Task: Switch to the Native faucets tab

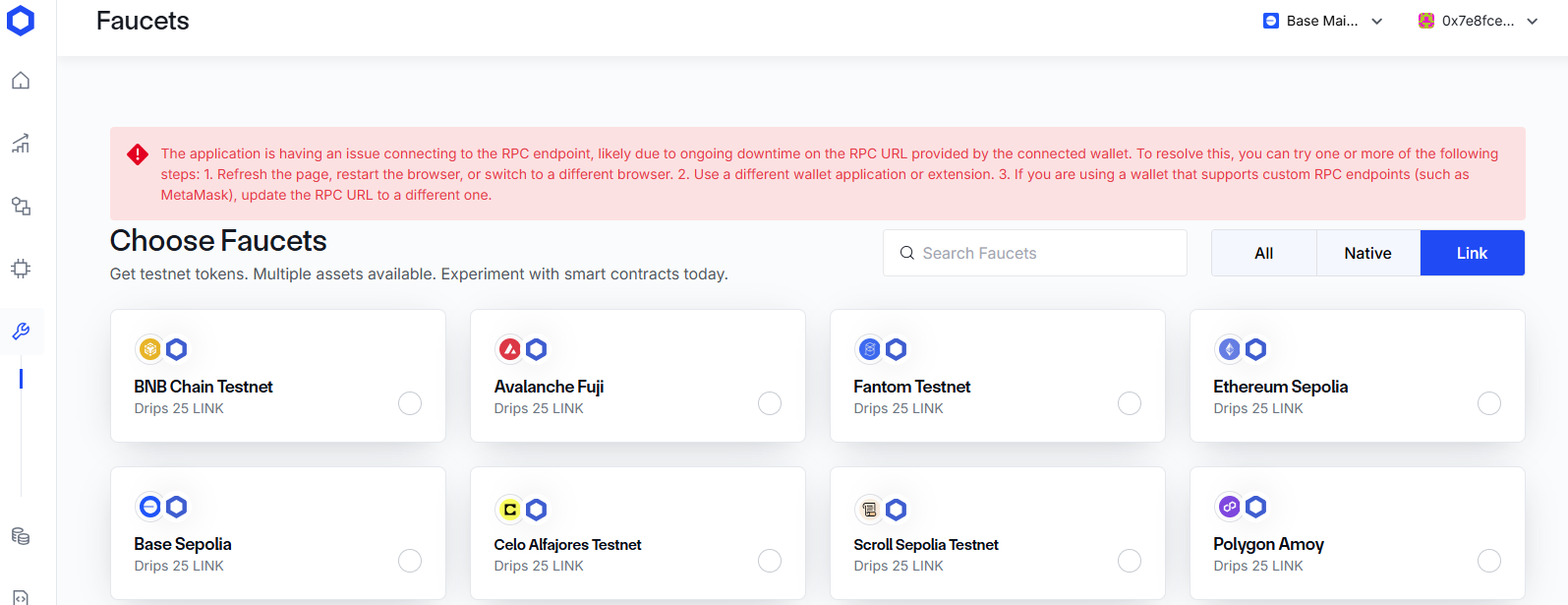Action: tap(1367, 253)
